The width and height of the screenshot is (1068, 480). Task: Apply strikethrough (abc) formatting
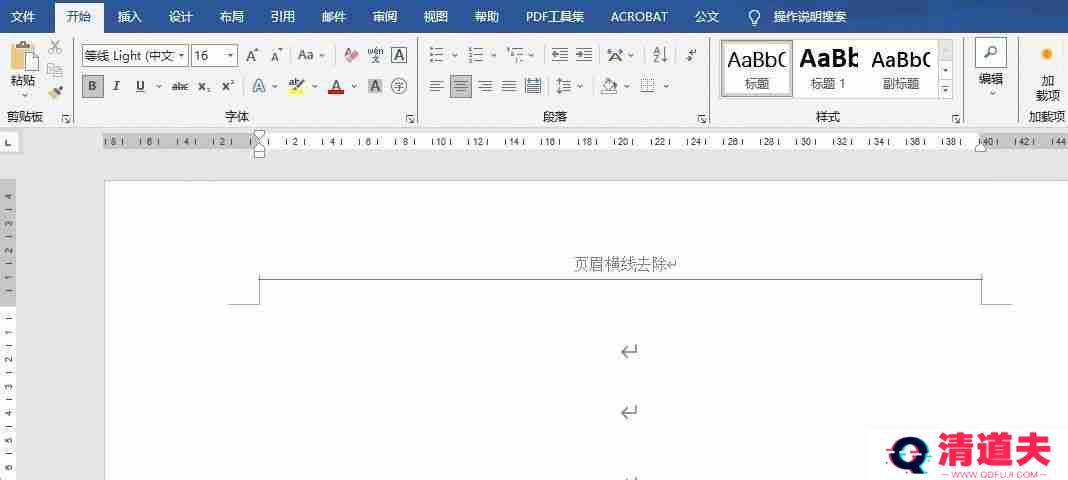(x=180, y=86)
